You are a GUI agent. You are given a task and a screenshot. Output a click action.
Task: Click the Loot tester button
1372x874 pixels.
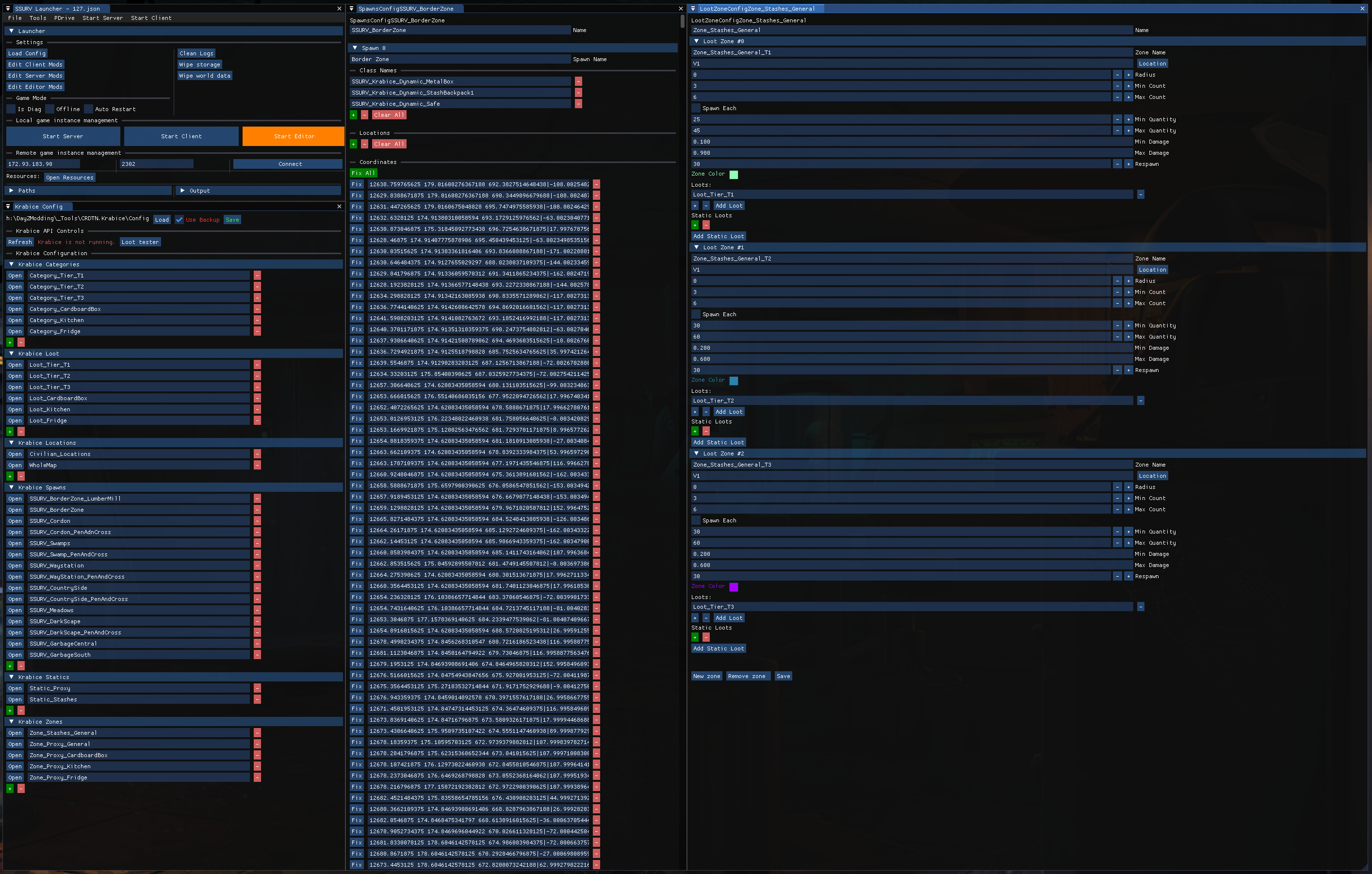click(140, 242)
